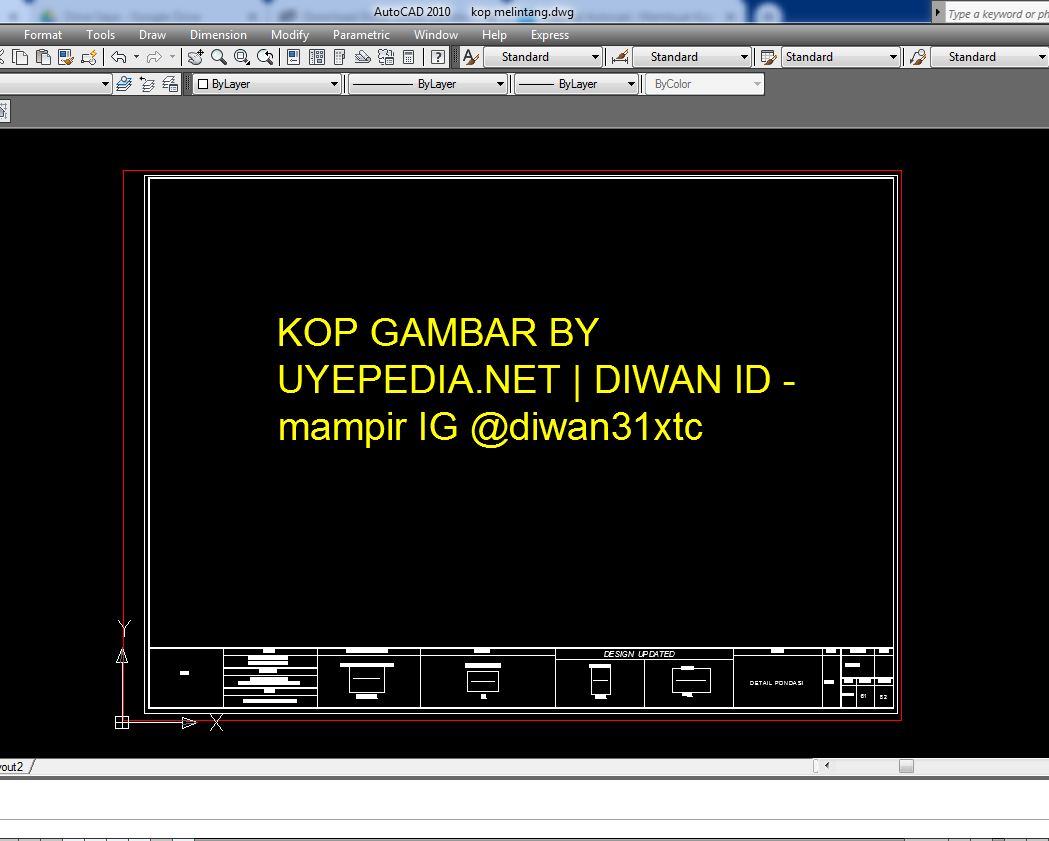Open the Markup Set Manager icon
Viewport: 1049px width, 841px height.
click(386, 57)
